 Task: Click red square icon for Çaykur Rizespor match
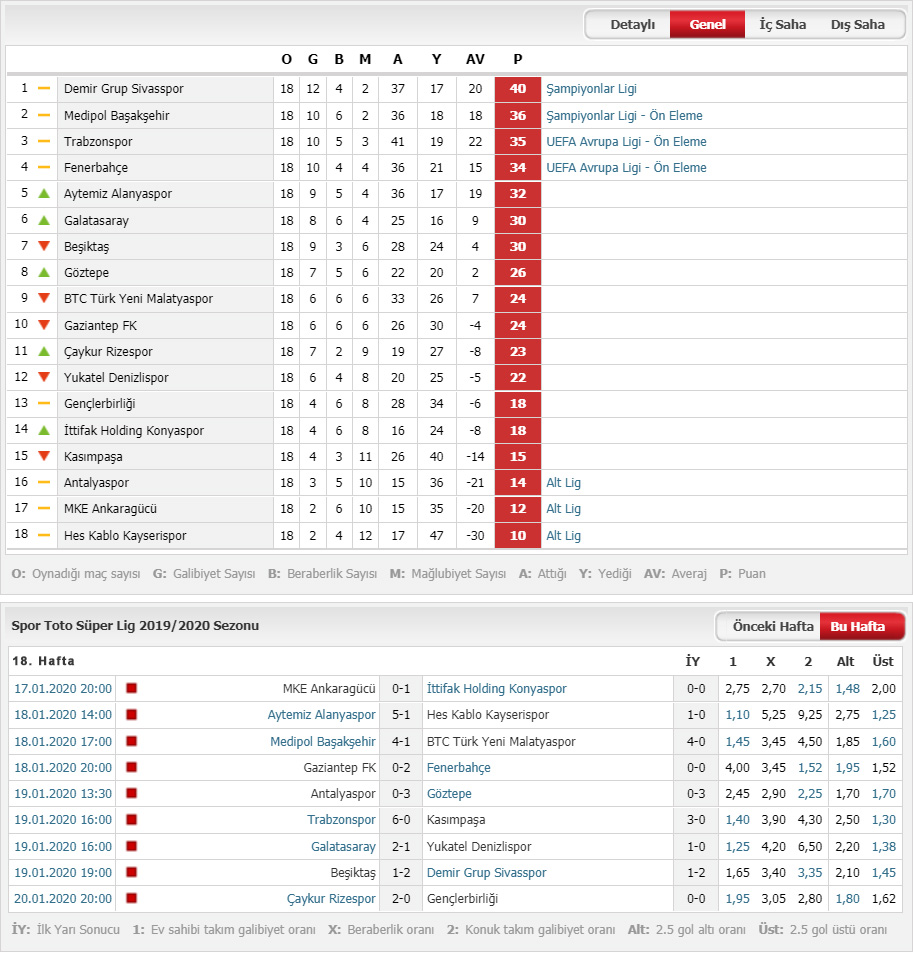pyautogui.click(x=131, y=898)
